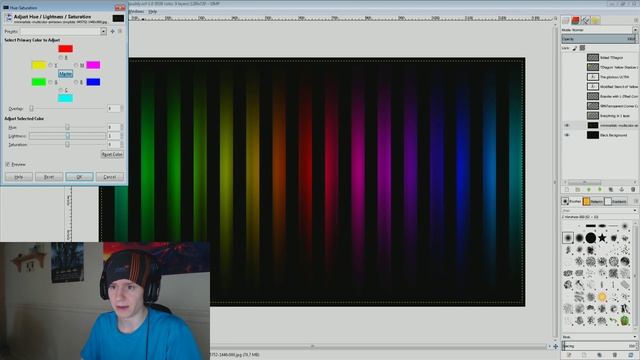The image size is (640, 360).
Task: Click the Saturation slider handle
Action: (67, 144)
